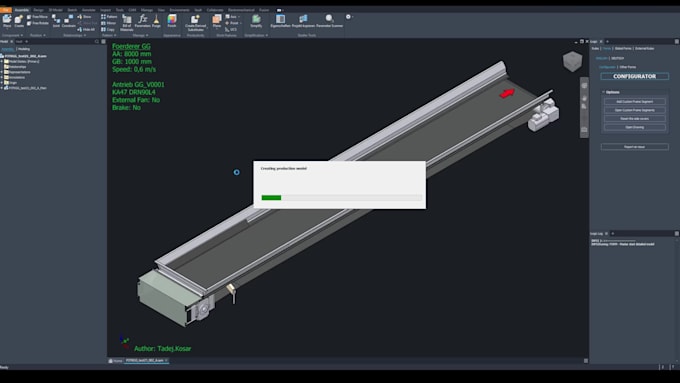Expand the Representations tree node

point(2,72)
